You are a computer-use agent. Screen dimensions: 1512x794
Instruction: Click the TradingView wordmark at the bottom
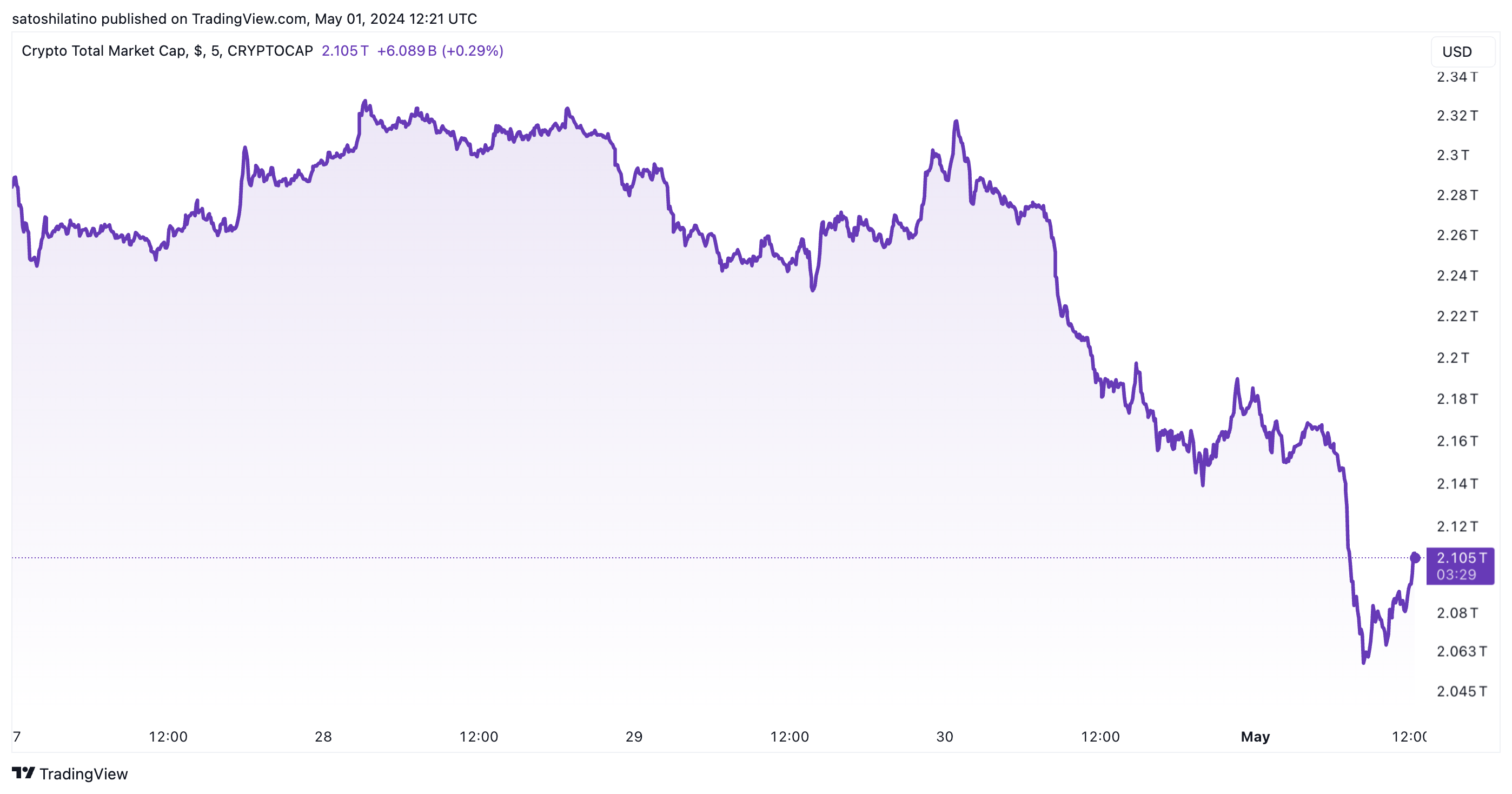[83, 774]
